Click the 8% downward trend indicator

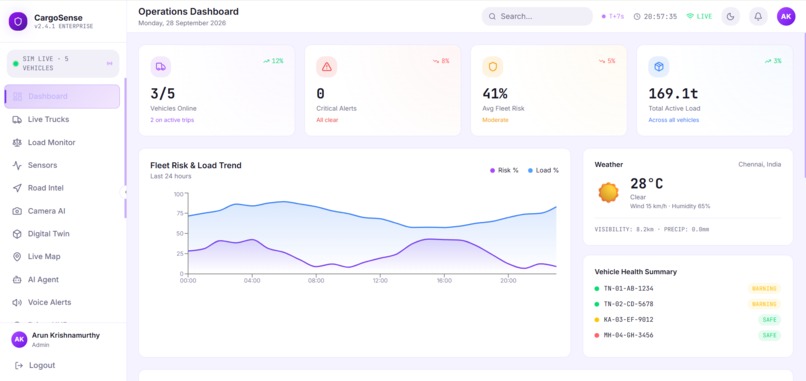click(x=441, y=61)
